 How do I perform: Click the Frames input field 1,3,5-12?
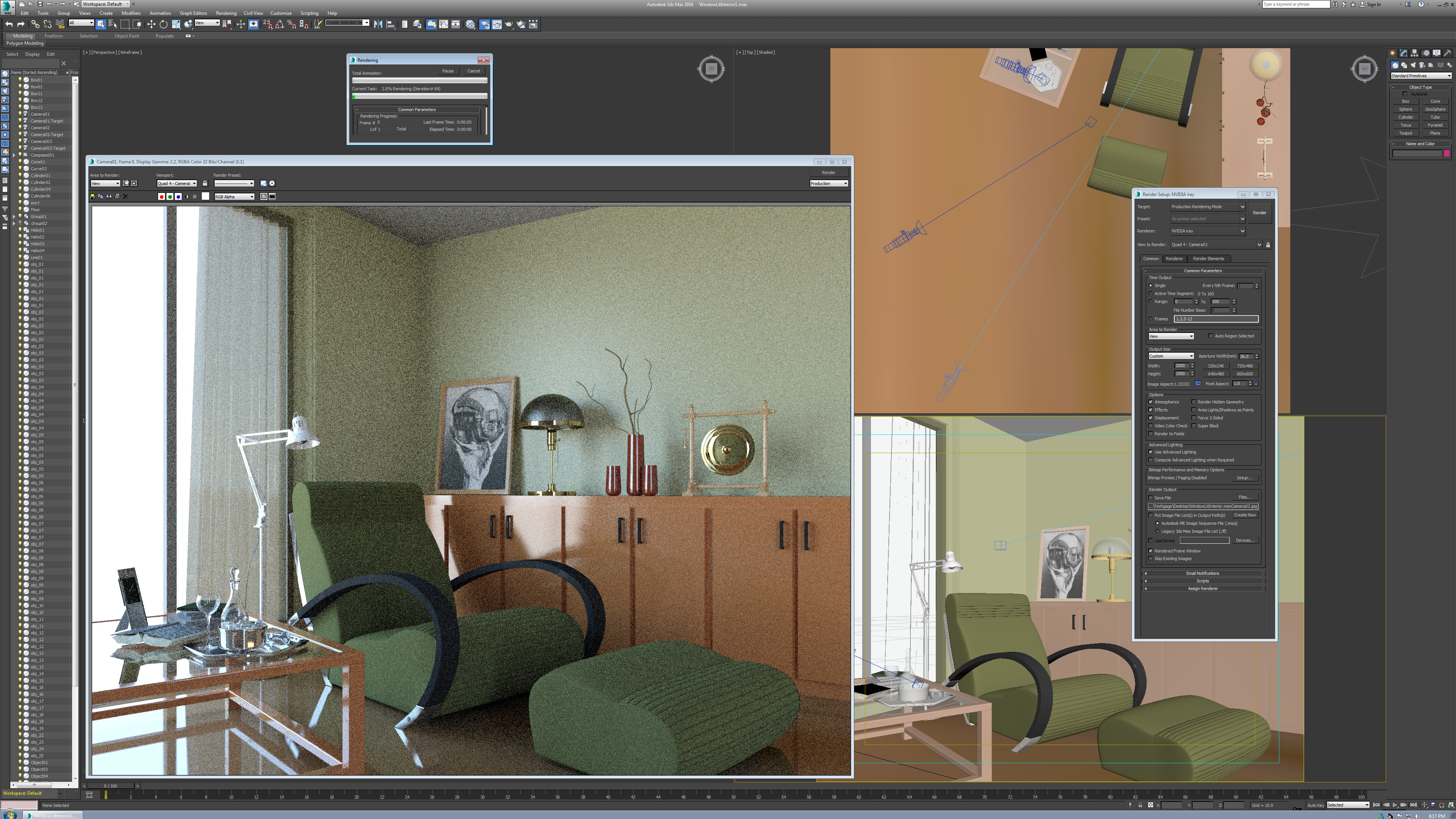click(1216, 319)
